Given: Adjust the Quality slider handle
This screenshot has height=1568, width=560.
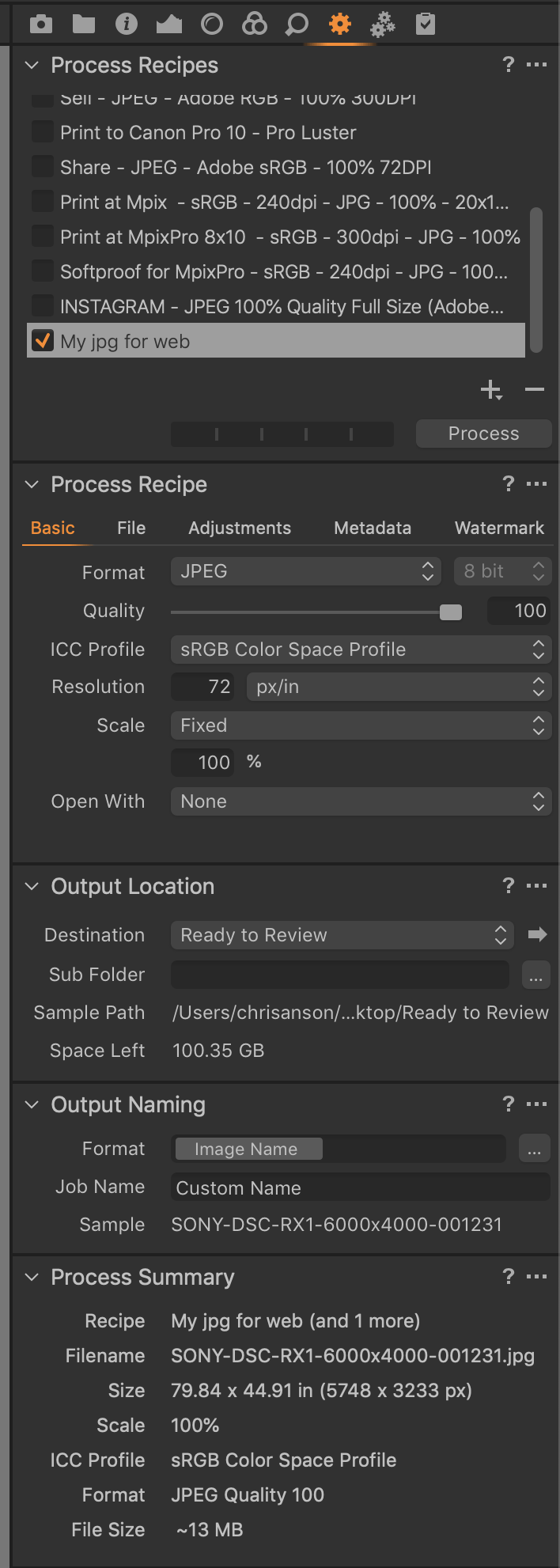Looking at the screenshot, I should pyautogui.click(x=451, y=612).
